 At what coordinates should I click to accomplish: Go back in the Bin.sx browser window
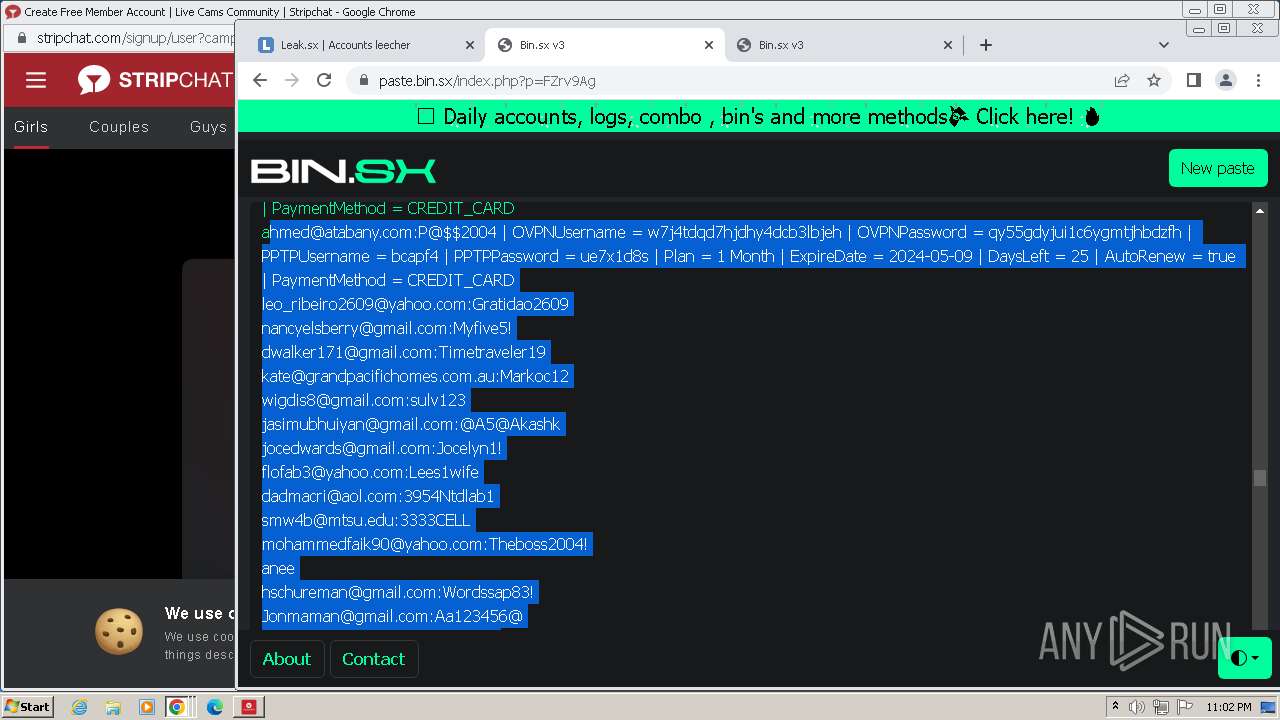coord(260,80)
